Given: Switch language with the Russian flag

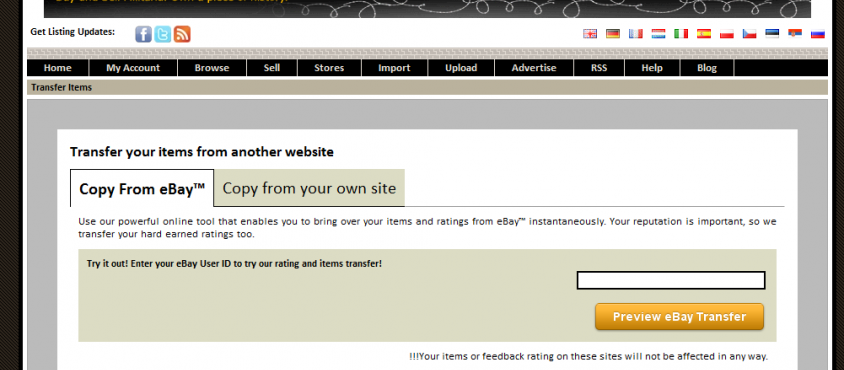Looking at the screenshot, I should (x=818, y=33).
